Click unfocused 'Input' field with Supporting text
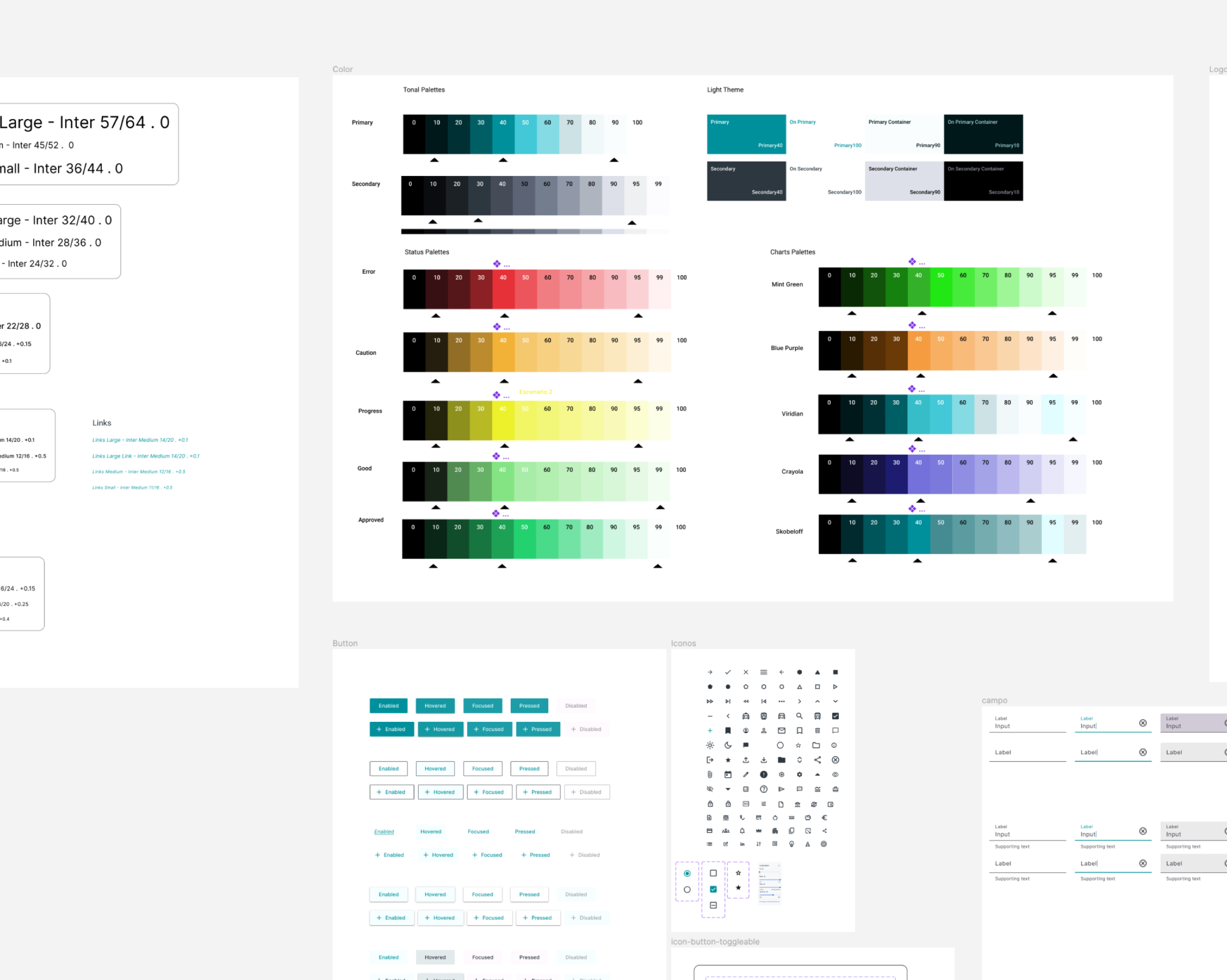 [1027, 832]
